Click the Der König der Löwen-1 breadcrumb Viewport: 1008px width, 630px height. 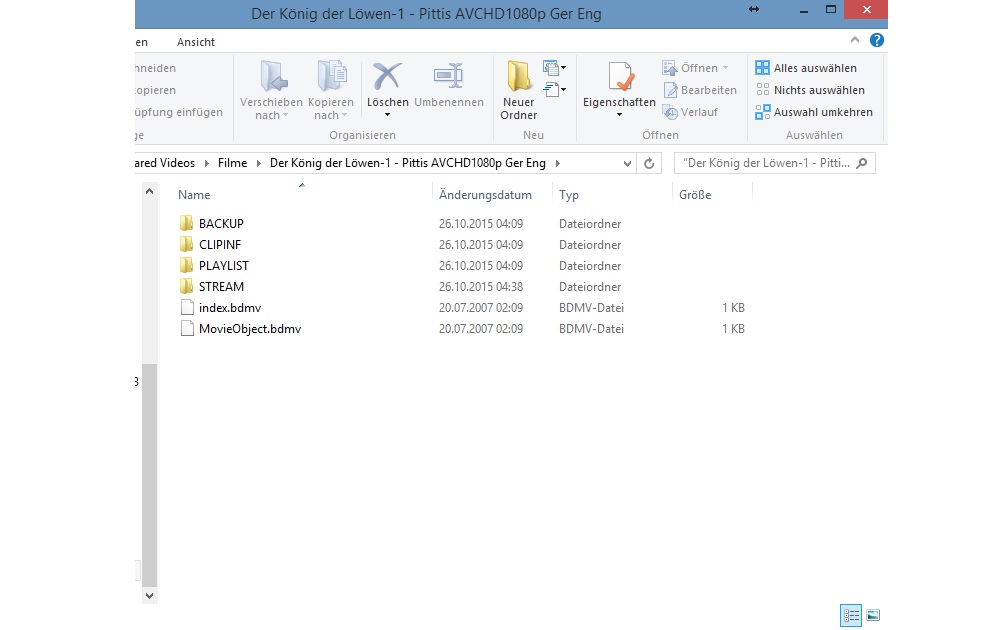[x=408, y=163]
